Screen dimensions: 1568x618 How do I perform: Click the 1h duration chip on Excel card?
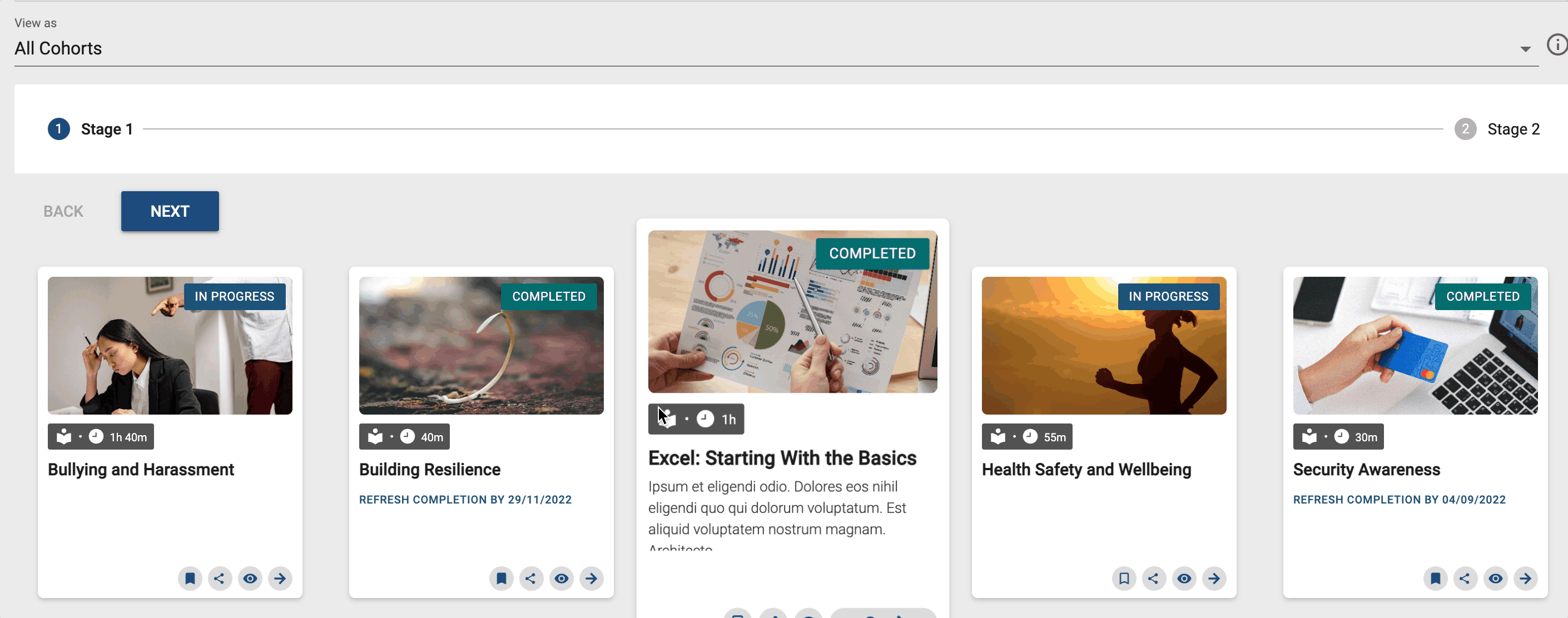(x=696, y=419)
